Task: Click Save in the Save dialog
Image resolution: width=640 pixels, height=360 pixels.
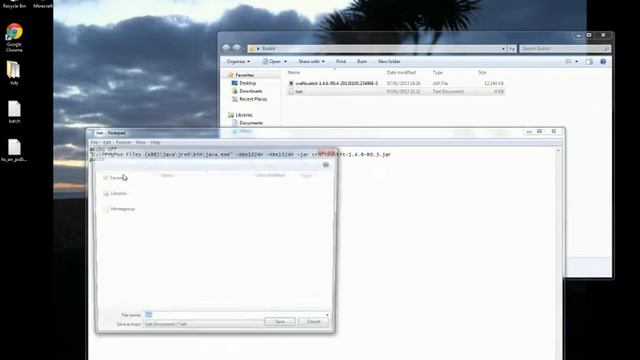Action: [x=280, y=322]
